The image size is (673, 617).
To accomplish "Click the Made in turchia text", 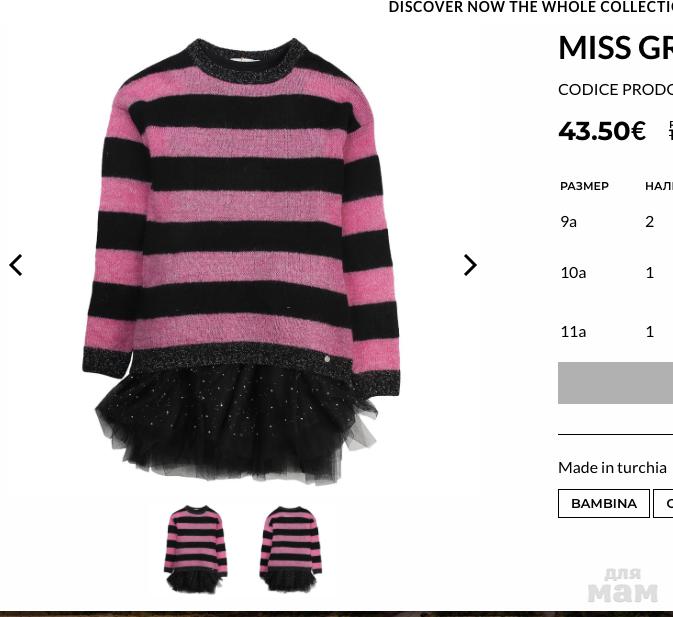I will [612, 468].
